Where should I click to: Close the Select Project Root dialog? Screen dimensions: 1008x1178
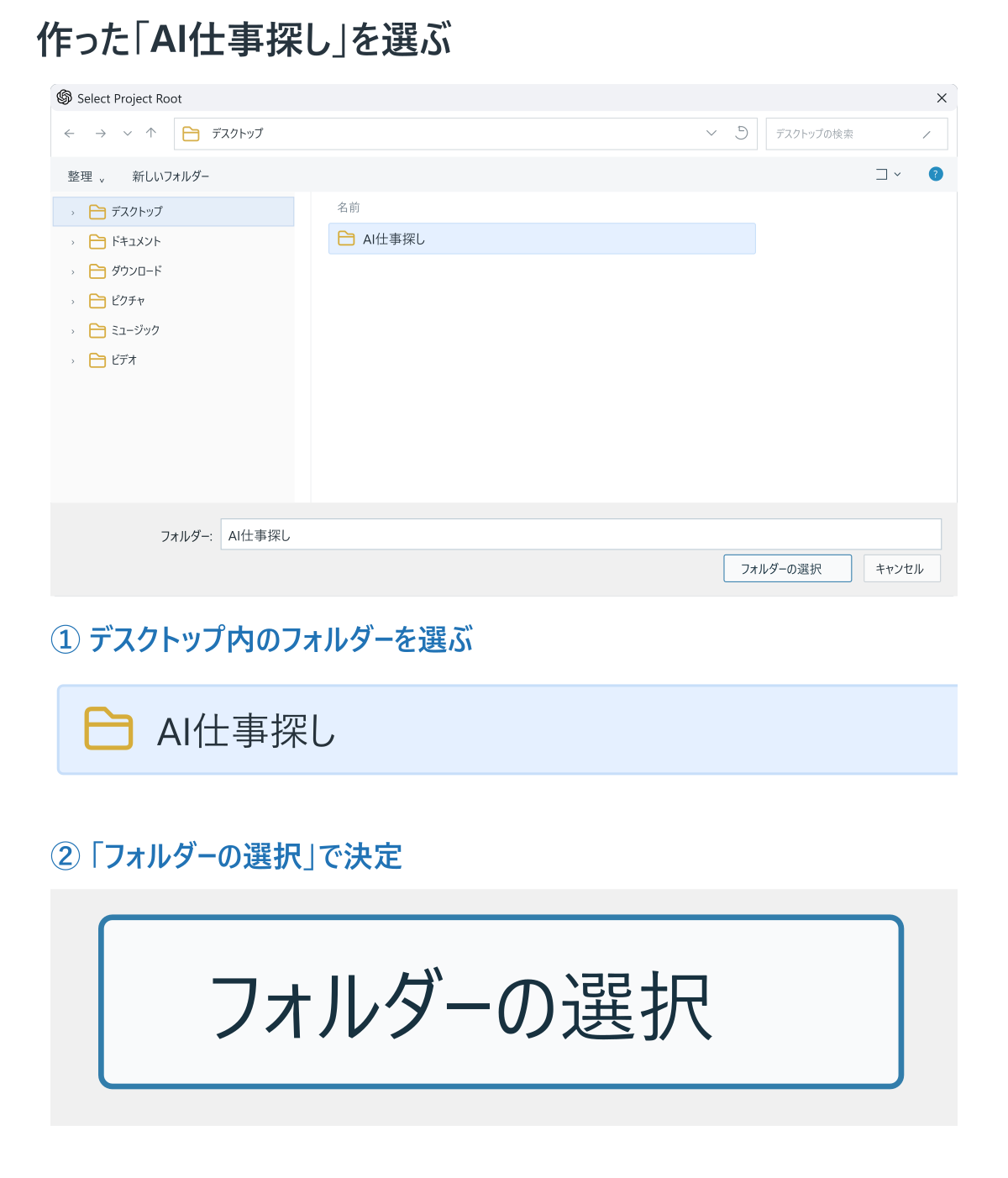[x=942, y=98]
